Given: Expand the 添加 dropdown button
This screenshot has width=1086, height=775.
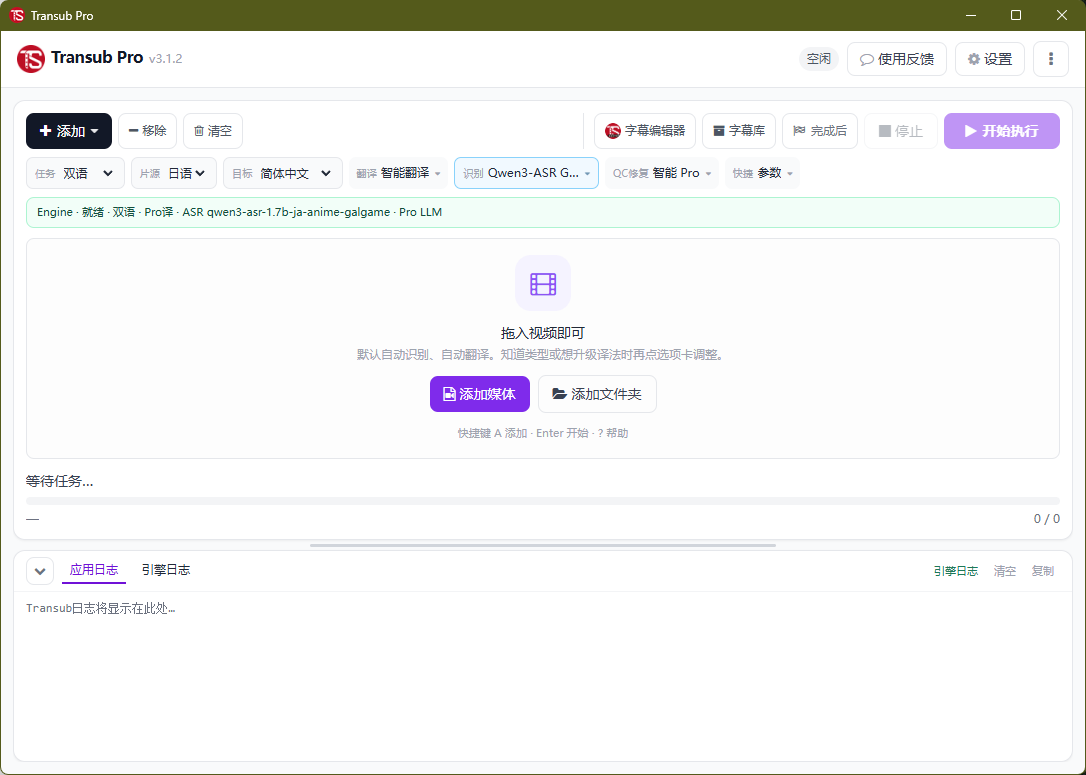Looking at the screenshot, I should coord(69,131).
